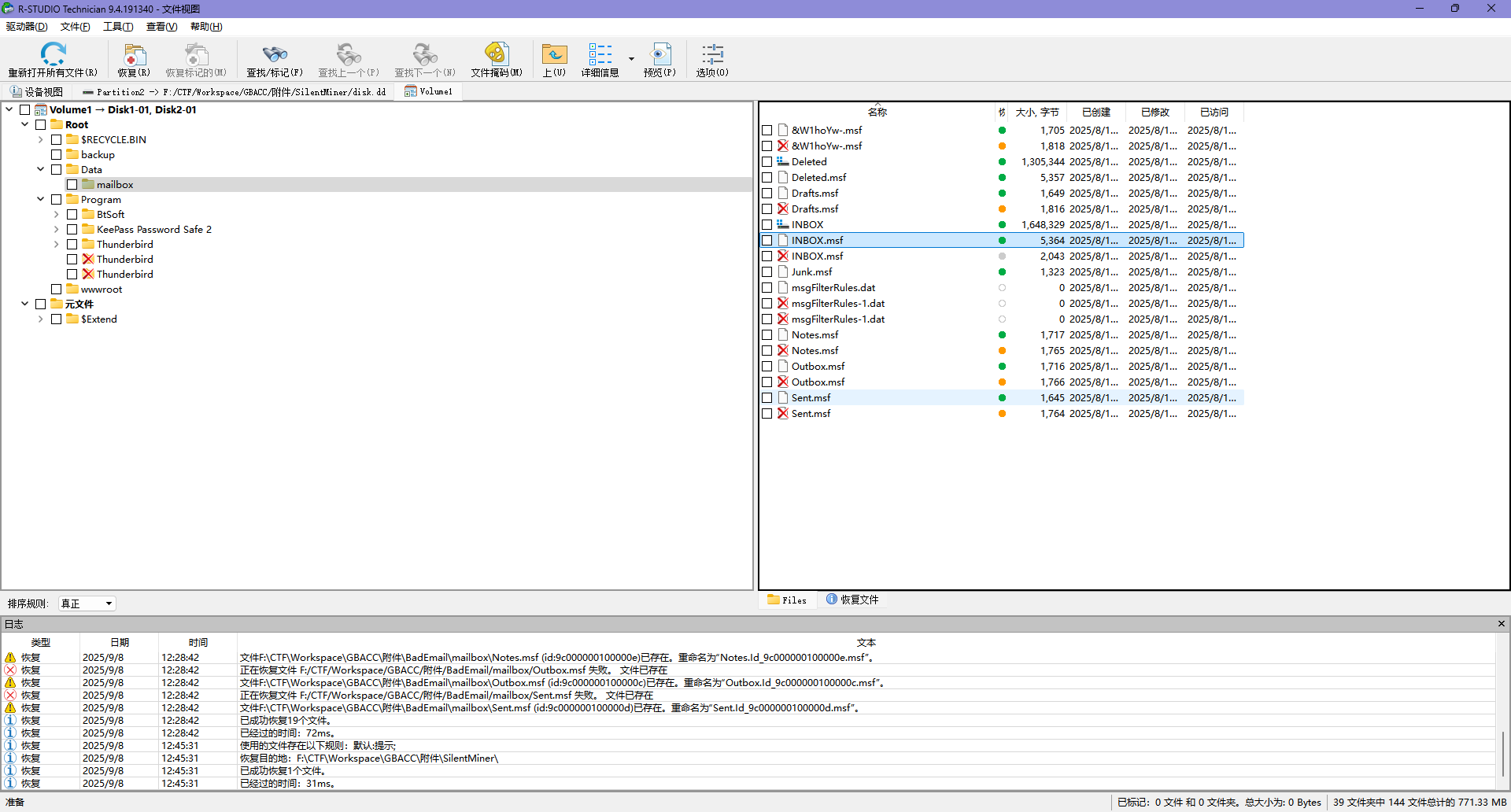Open the Tools (工具) menu
The height and width of the screenshot is (812, 1511).
(118, 27)
